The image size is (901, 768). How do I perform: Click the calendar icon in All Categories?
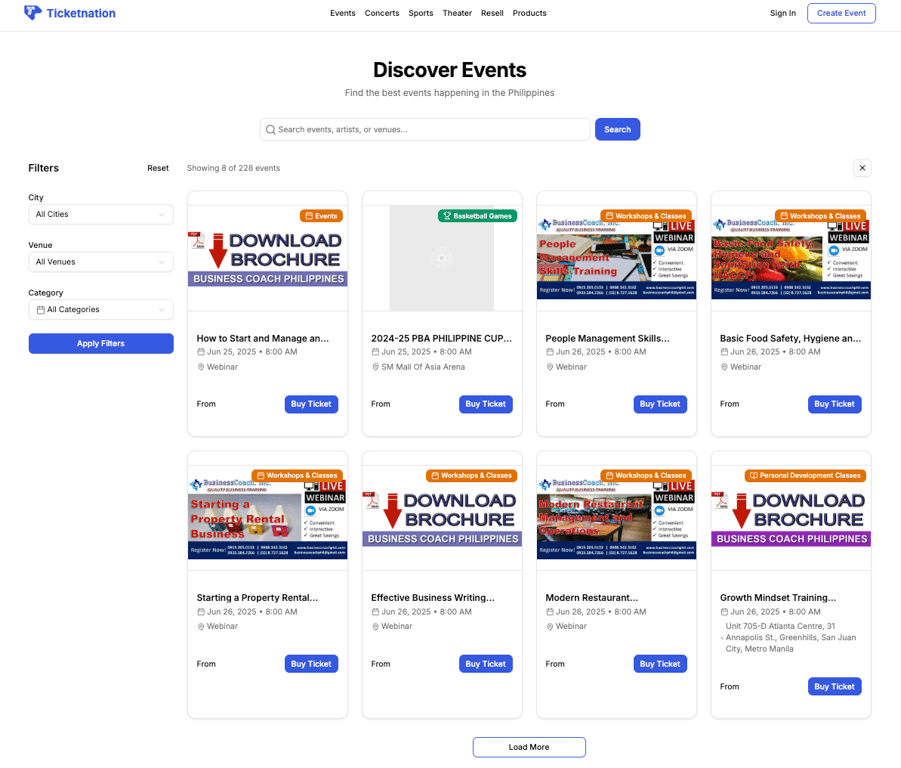[41, 310]
